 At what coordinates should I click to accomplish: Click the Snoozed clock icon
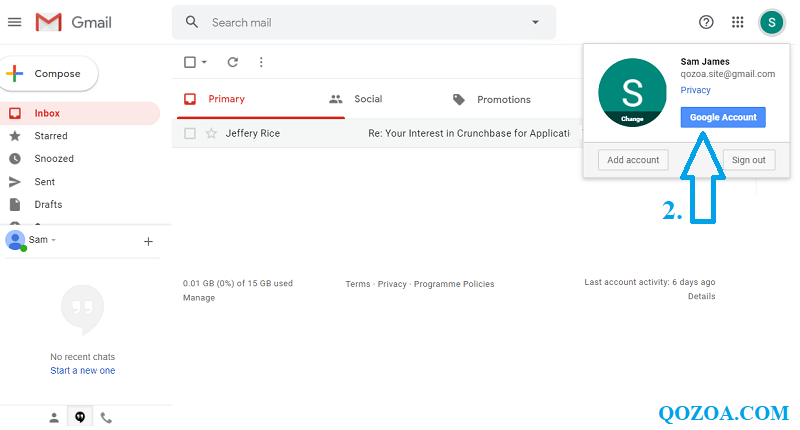[x=15, y=159]
